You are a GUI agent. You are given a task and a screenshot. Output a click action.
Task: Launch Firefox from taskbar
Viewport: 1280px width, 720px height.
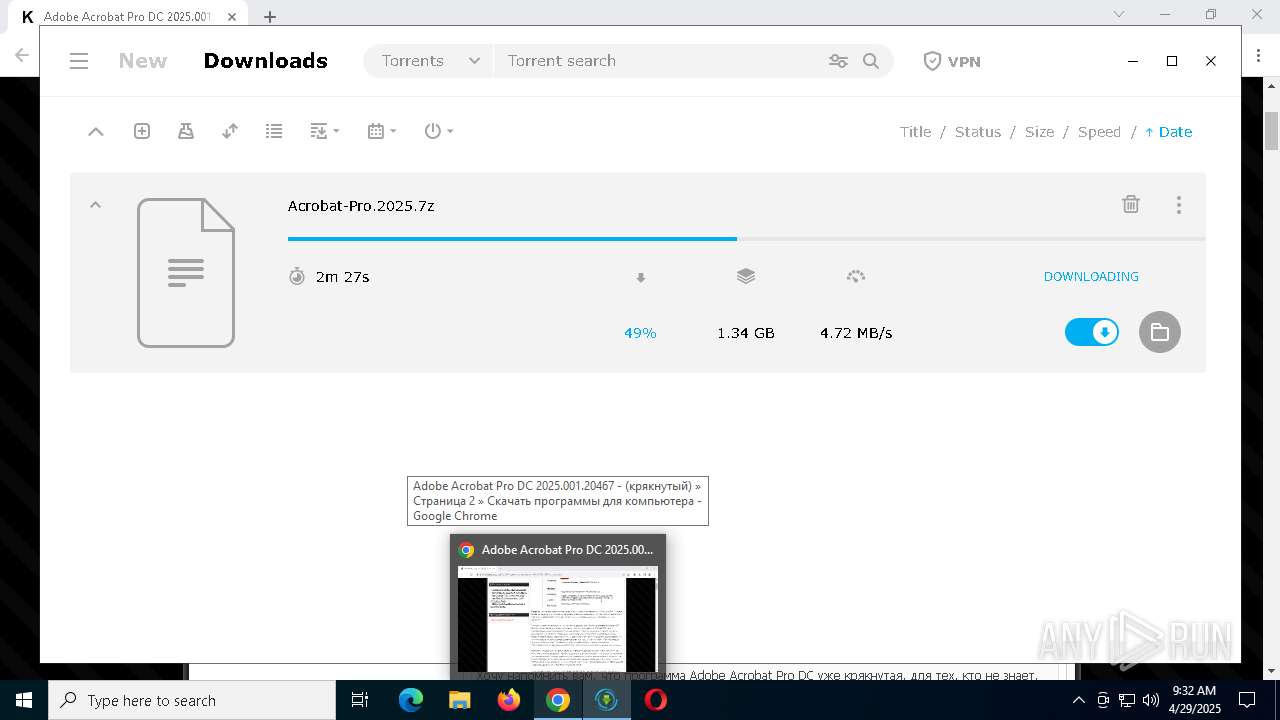[x=509, y=700]
